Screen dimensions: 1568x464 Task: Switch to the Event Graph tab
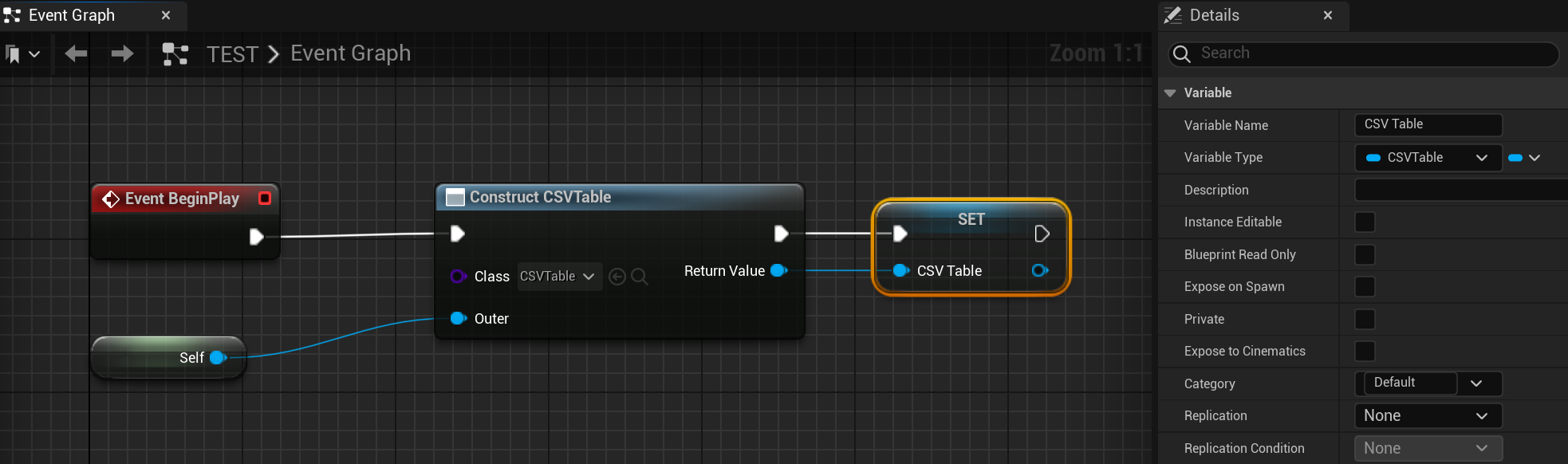72,15
